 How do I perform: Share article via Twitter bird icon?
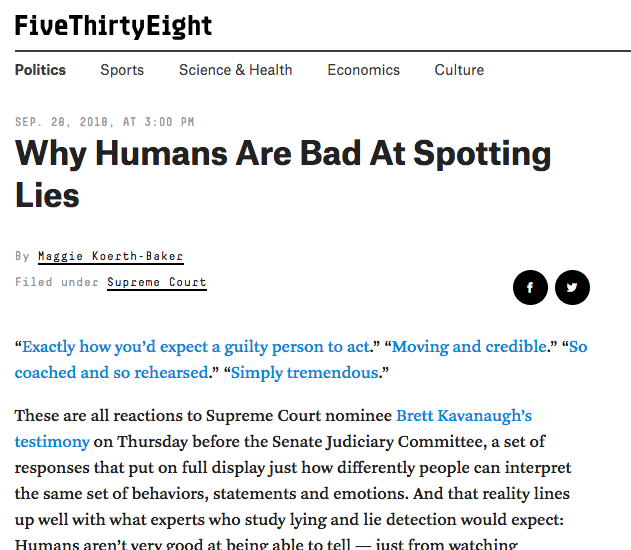coord(572,287)
